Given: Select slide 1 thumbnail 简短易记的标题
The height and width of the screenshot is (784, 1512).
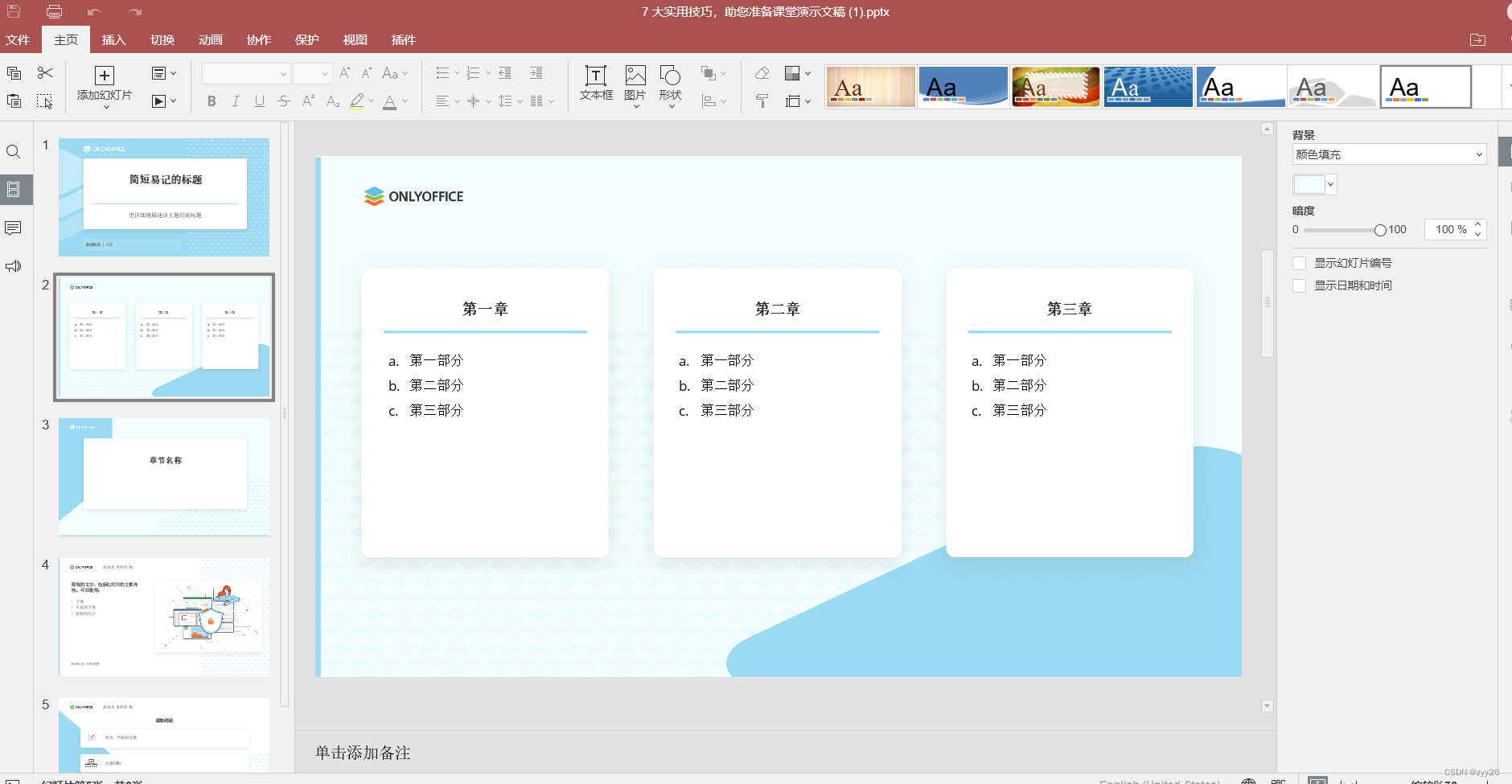Looking at the screenshot, I should [x=164, y=197].
